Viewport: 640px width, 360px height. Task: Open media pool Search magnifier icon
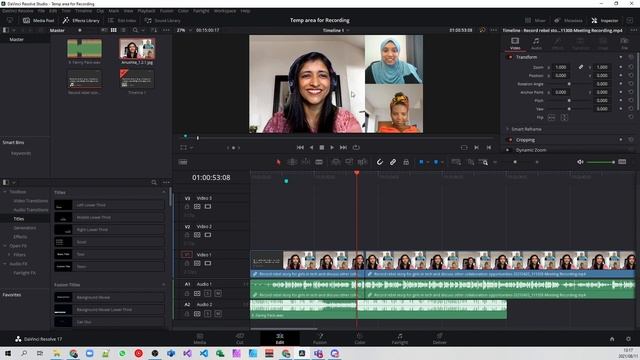point(135,30)
